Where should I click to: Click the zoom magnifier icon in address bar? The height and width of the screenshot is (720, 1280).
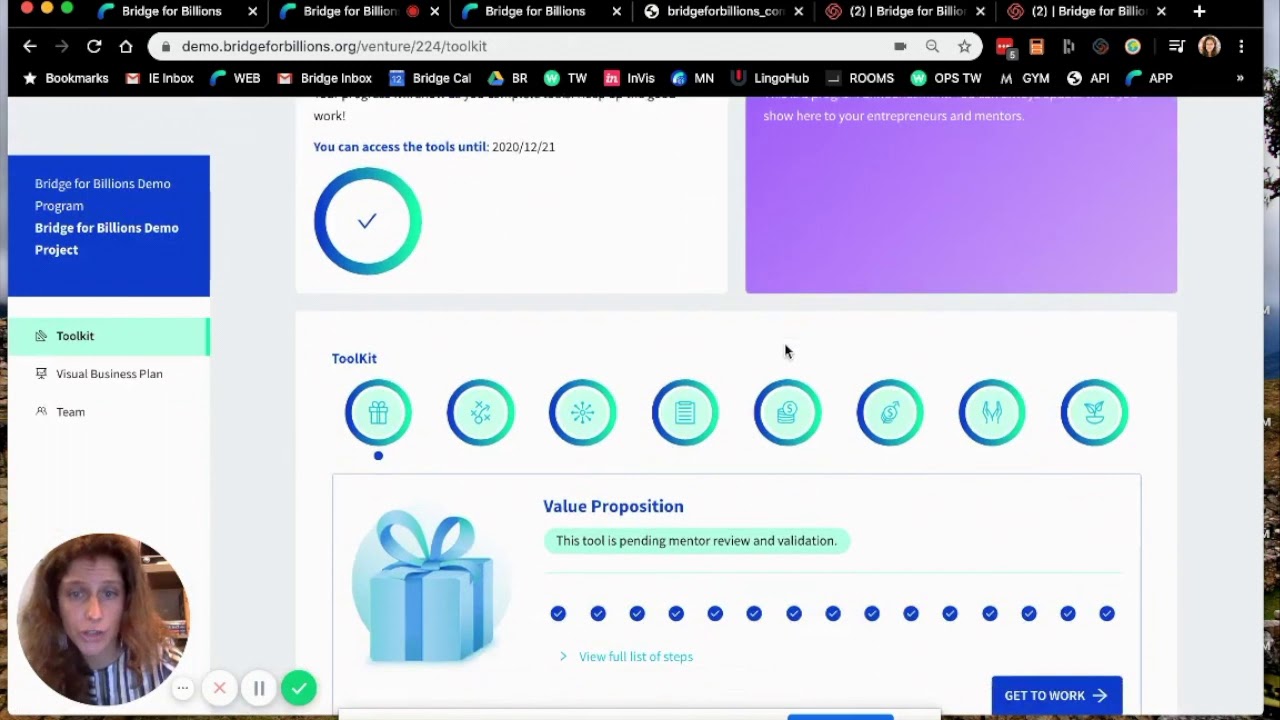tap(932, 46)
